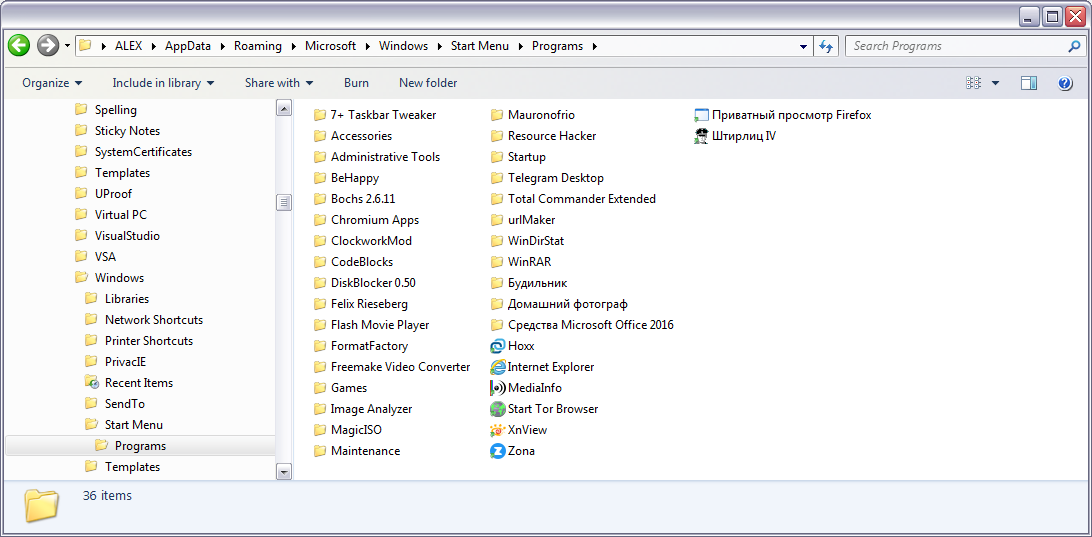Select Network Shortcuts in the tree
Viewport: 1092px width, 537px height.
154,320
